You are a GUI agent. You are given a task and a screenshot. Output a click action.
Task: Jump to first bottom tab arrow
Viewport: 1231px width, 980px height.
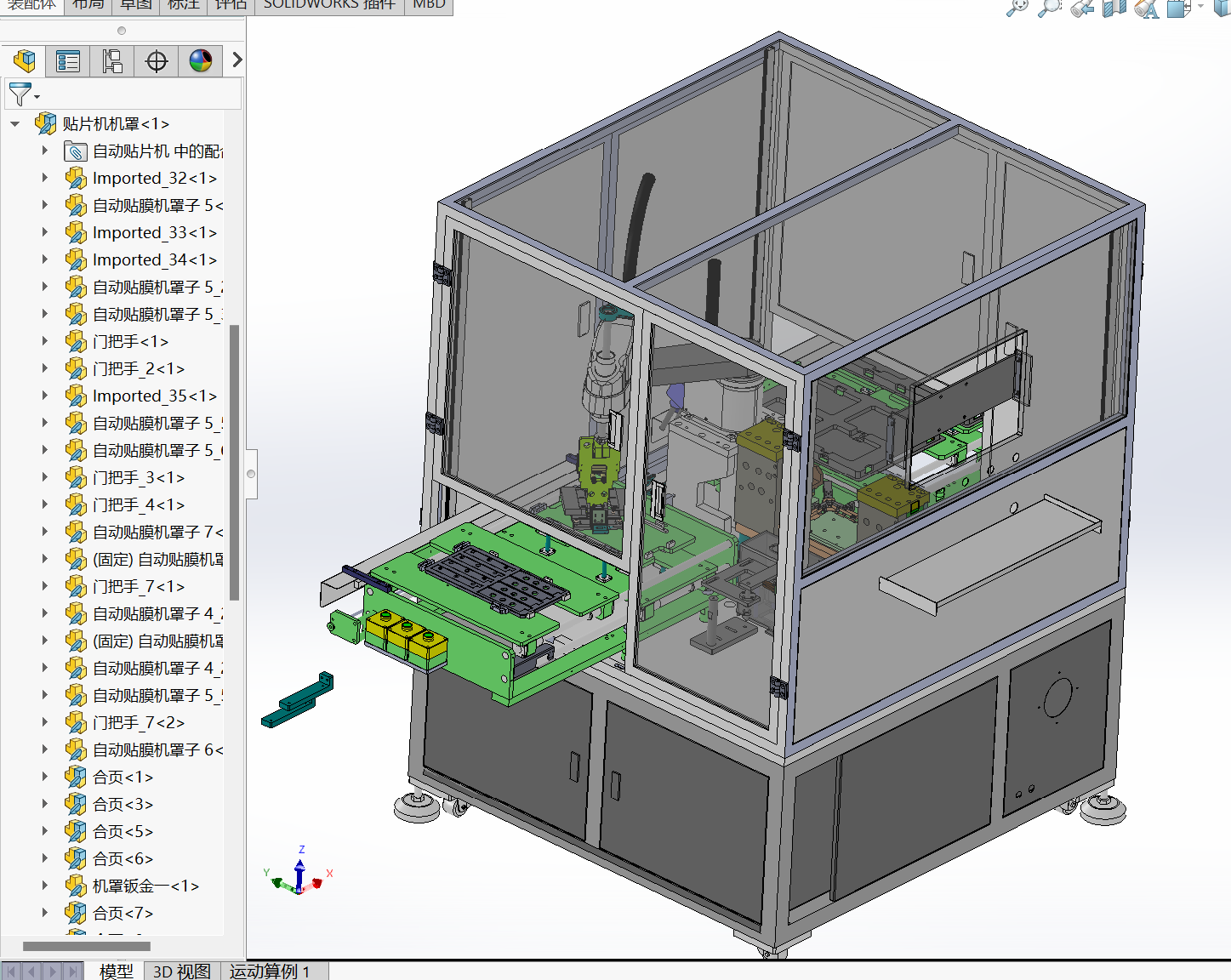click(x=13, y=971)
